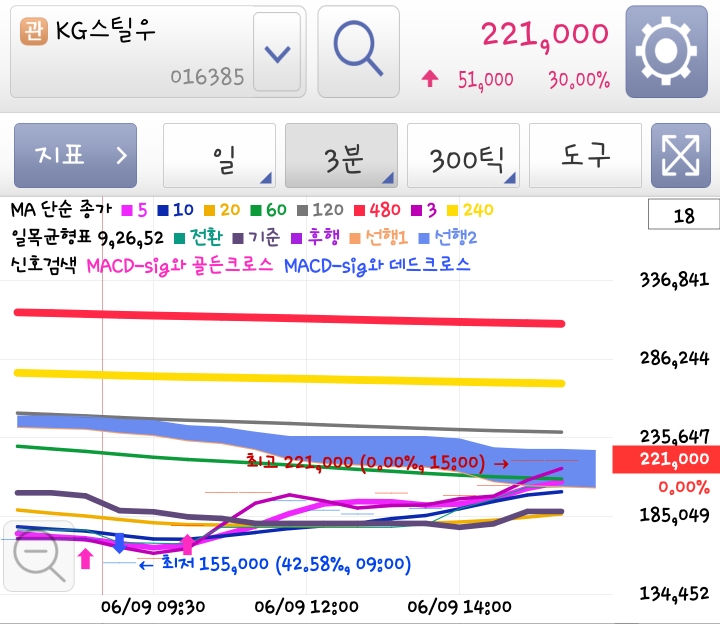Click the MA 단순 종가 label
The height and width of the screenshot is (624, 720).
coord(61,210)
